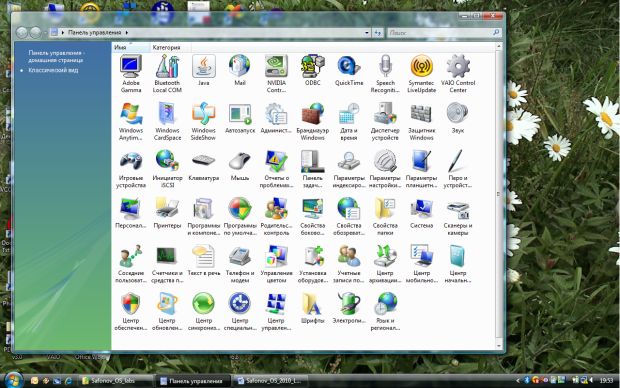Viewport: 620px width, 388px height.
Task: Switch to Safonov_OS_2010_L taskbar window
Action: coord(271,381)
